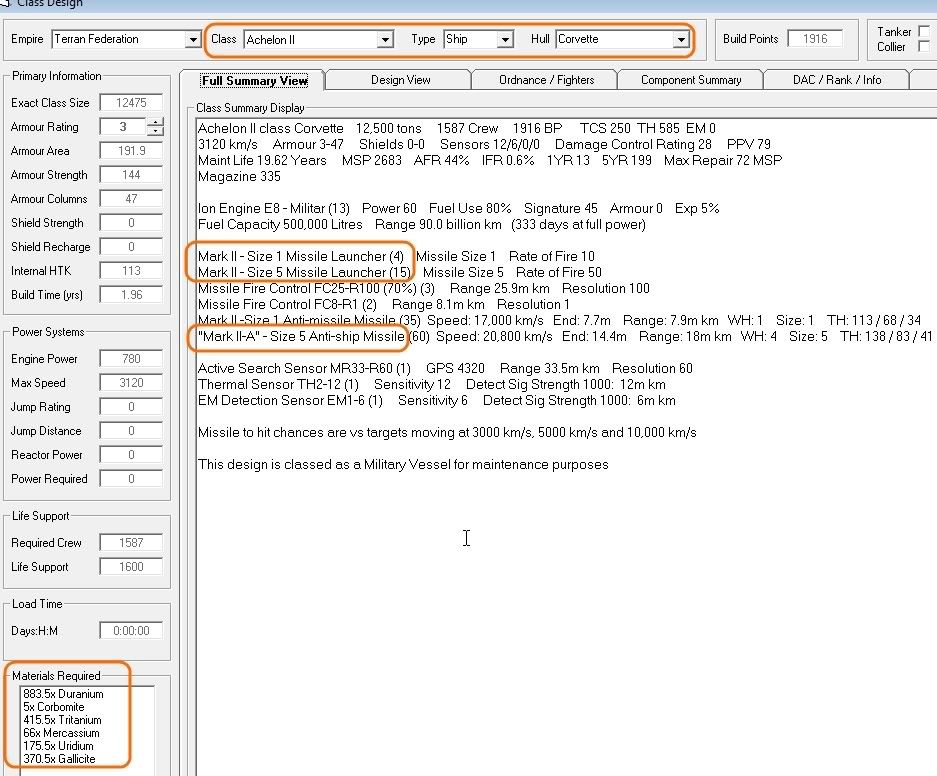Click the Load Time Days:H:M field
937x776 pixels.
tap(131, 631)
